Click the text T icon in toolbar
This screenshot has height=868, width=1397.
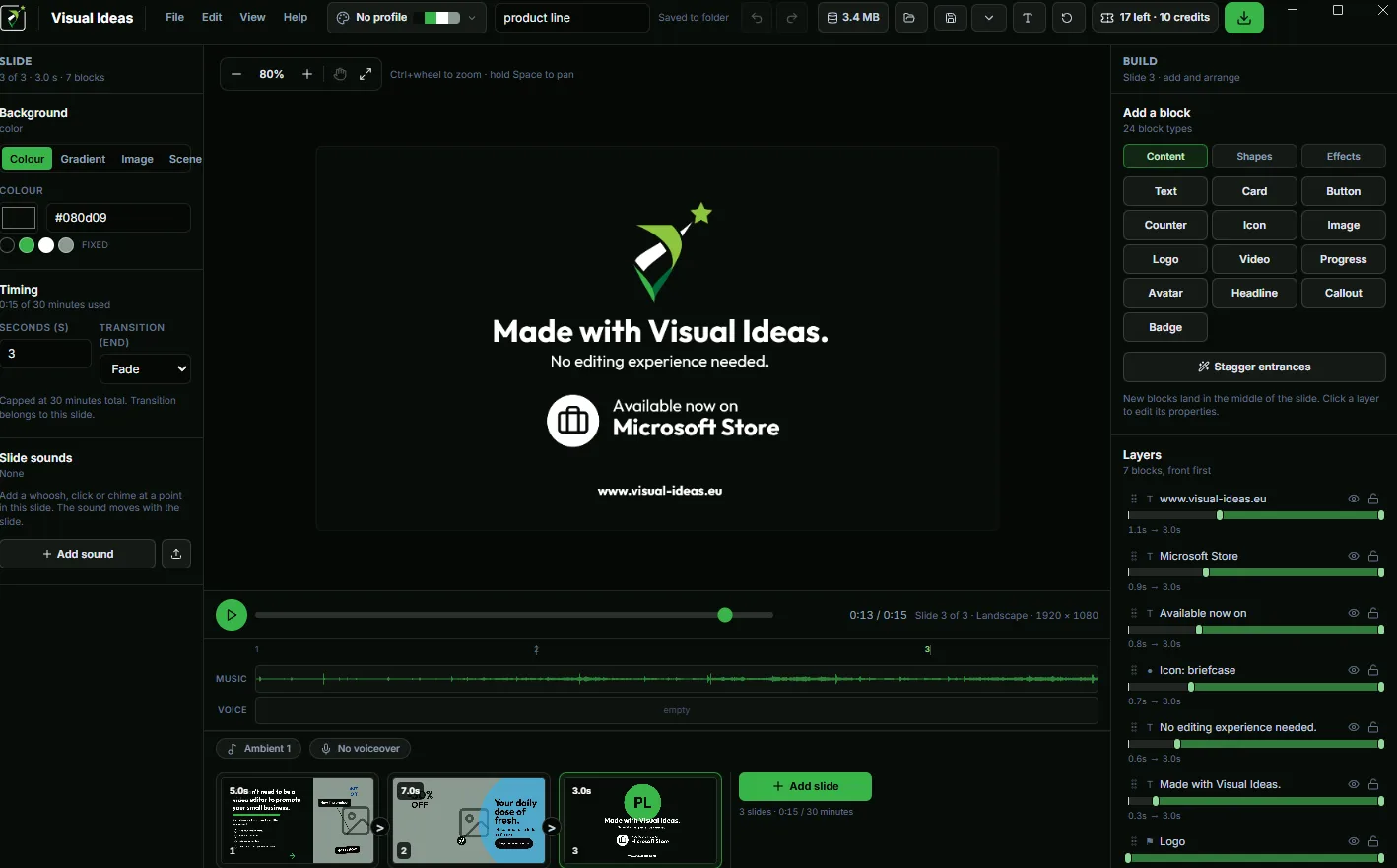tap(1028, 18)
